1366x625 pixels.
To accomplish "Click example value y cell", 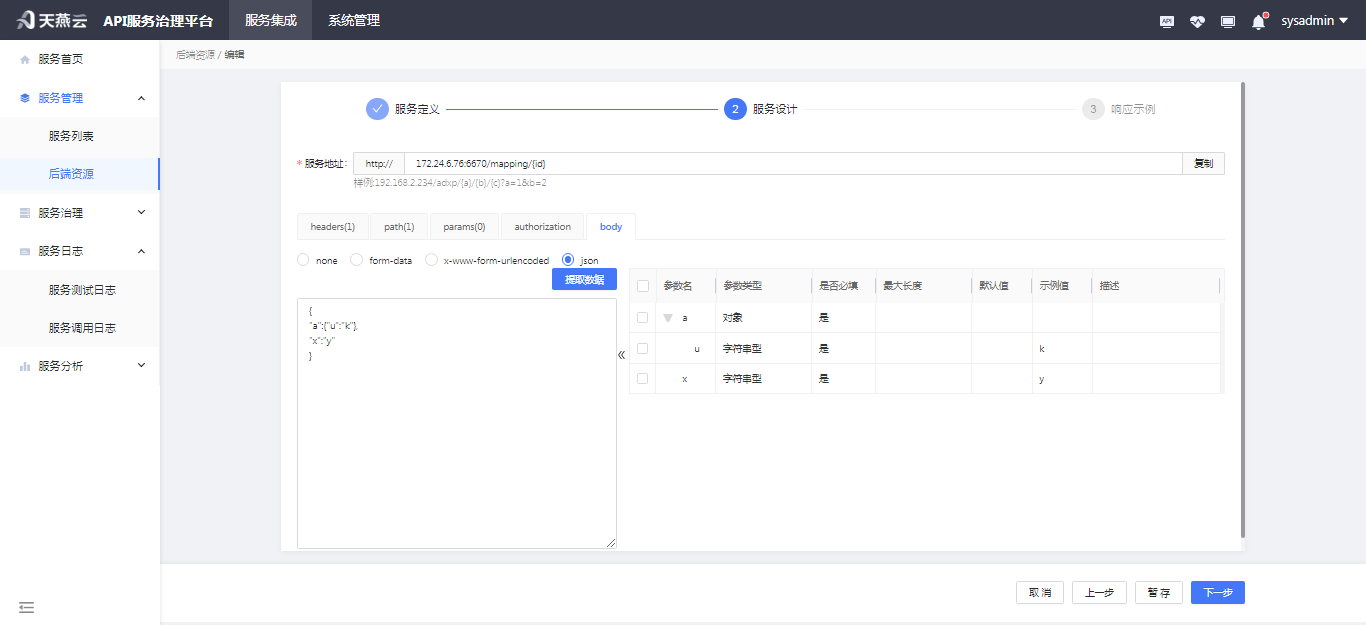I will point(1062,379).
